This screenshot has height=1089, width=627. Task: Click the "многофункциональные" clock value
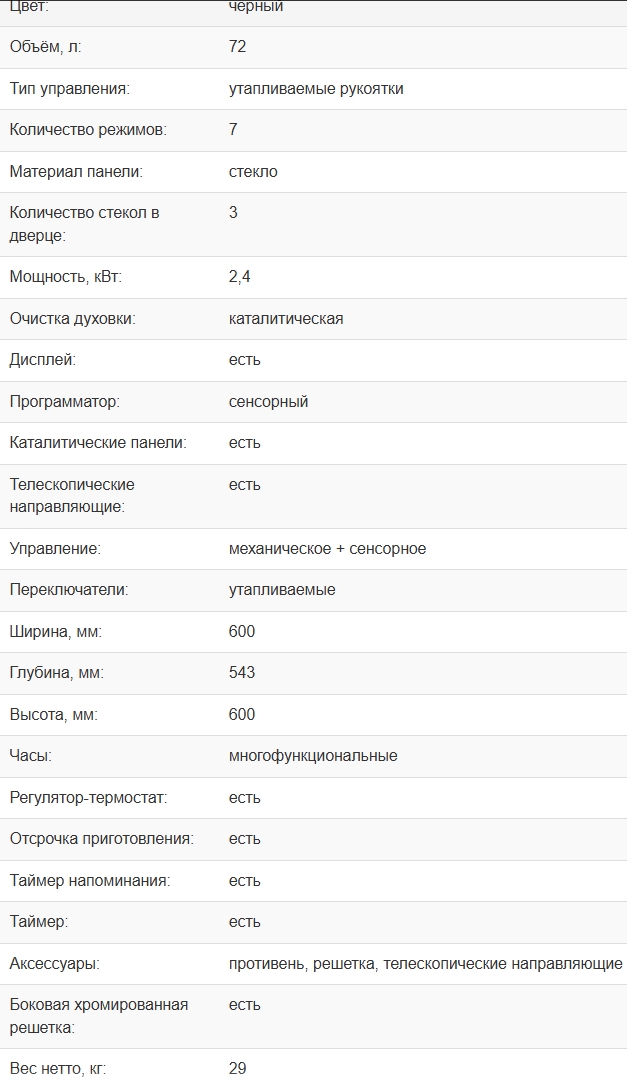point(313,756)
